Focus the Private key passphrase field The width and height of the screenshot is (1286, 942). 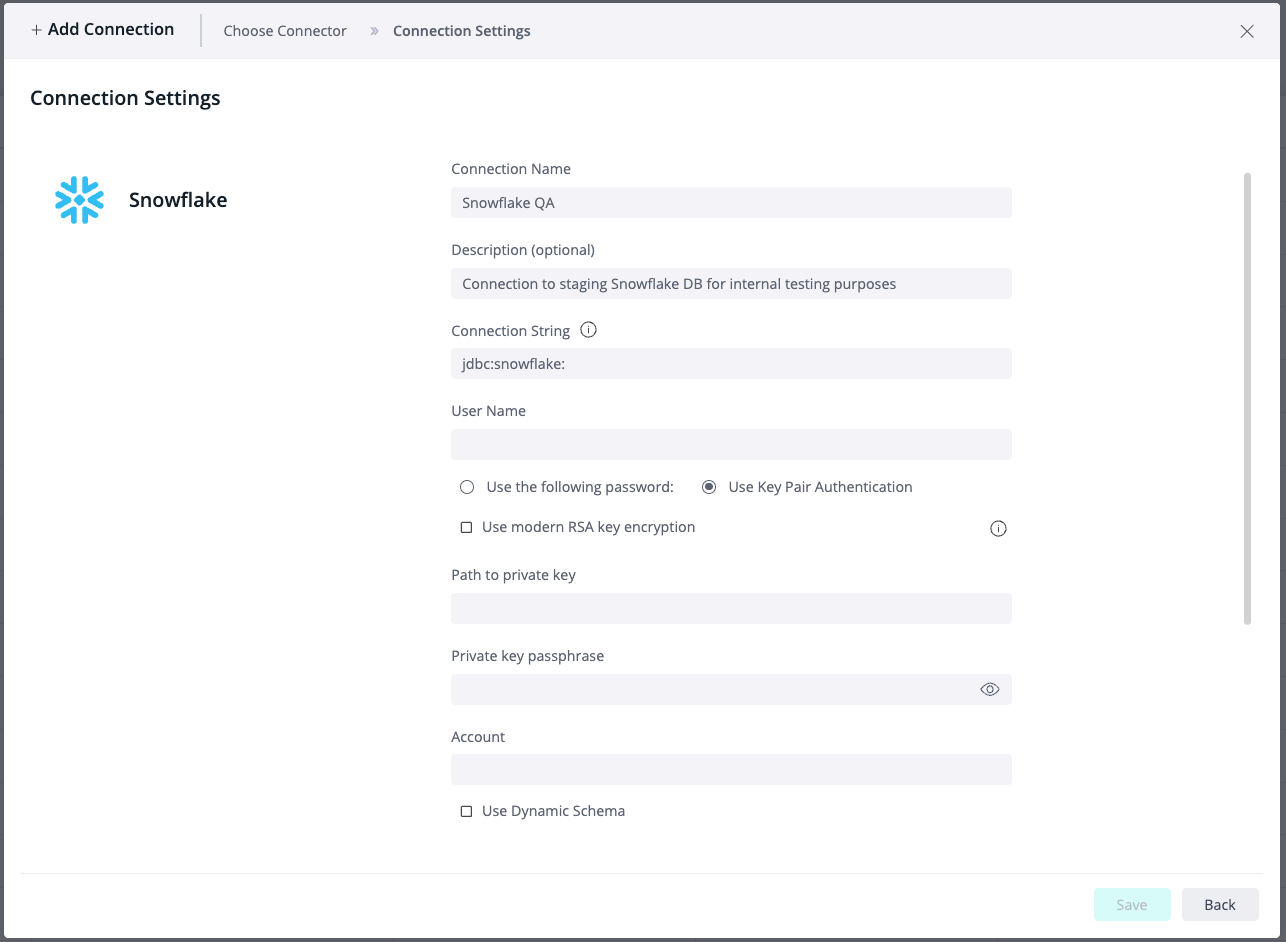click(x=731, y=689)
